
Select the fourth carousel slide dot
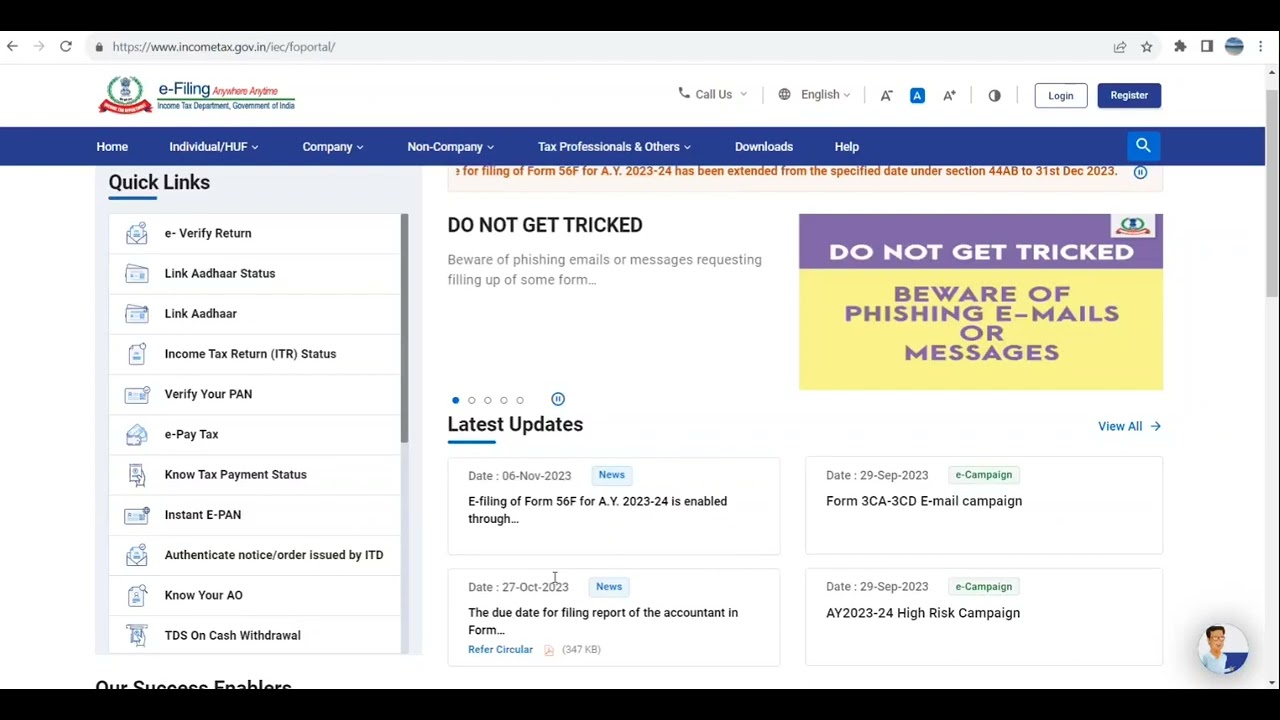click(x=504, y=400)
